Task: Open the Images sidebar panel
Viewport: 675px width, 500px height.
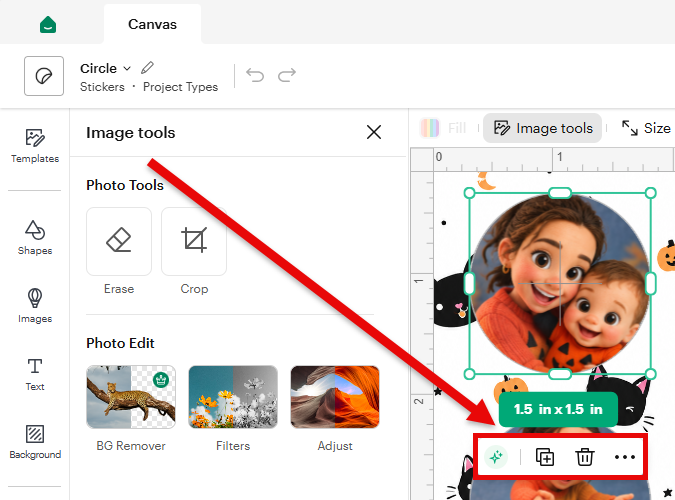Action: coord(35,306)
